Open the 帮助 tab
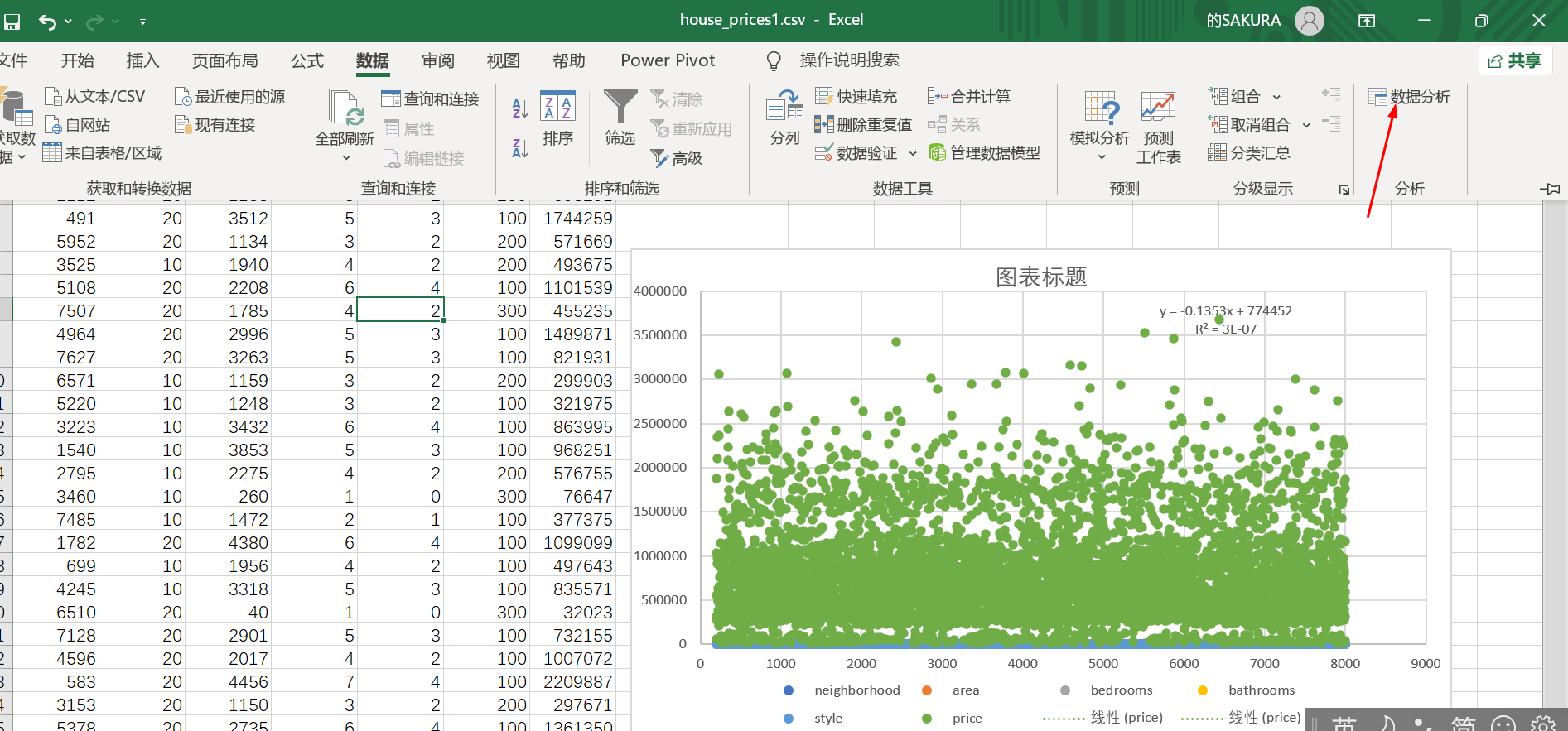 point(569,60)
